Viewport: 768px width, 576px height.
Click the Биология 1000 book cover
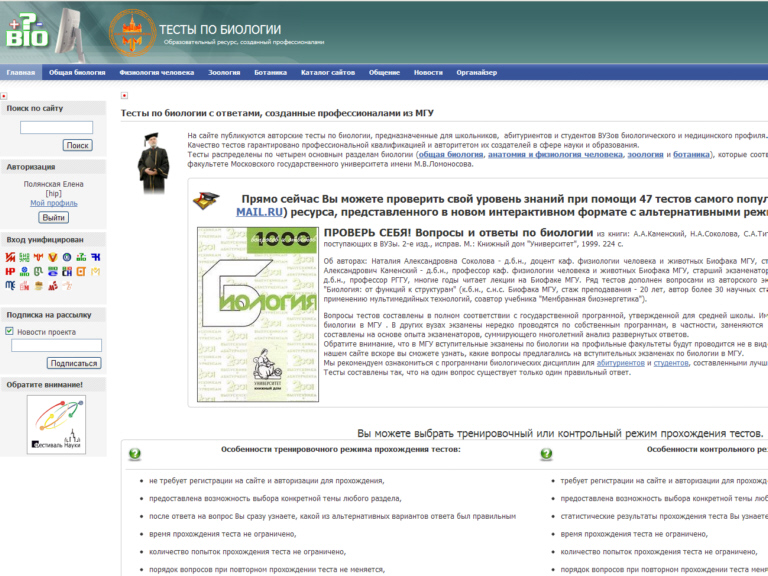(258, 314)
